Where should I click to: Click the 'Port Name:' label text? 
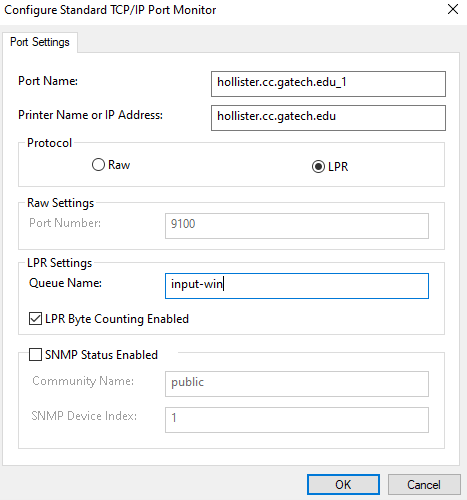(x=48, y=81)
